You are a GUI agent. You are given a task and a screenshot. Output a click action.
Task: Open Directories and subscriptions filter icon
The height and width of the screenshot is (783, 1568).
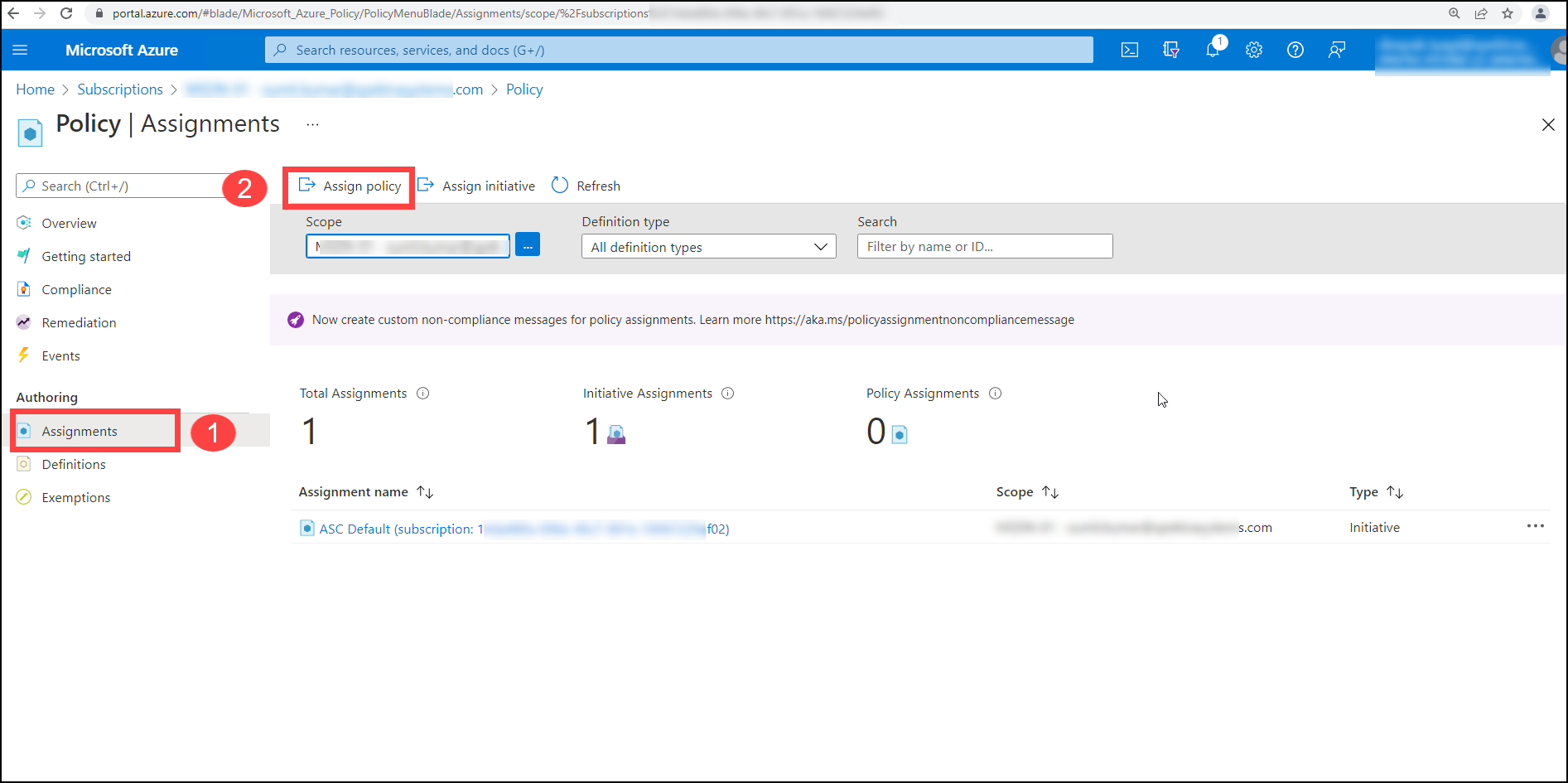tap(1171, 51)
